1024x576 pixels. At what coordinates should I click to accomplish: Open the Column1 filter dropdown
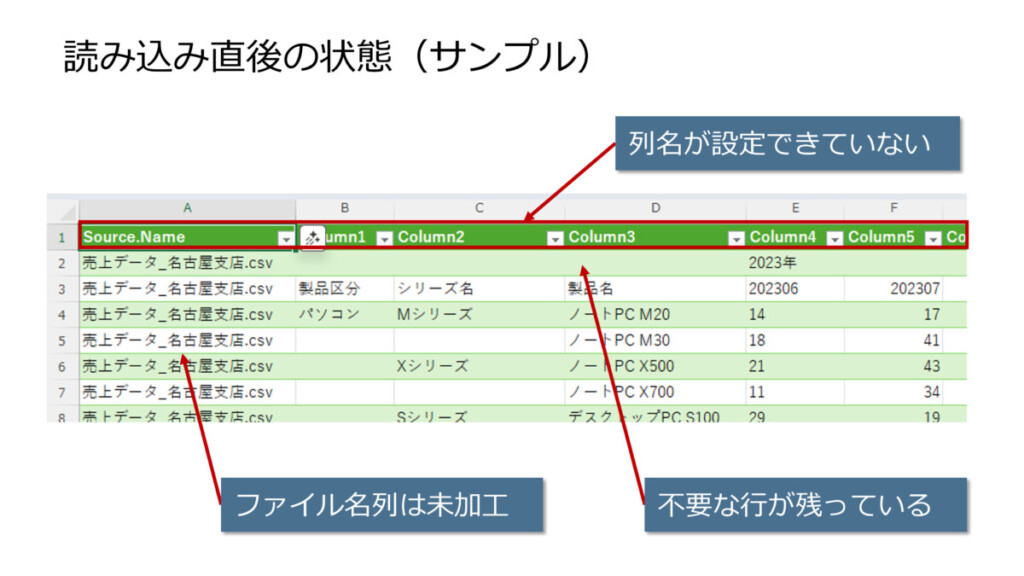(384, 238)
